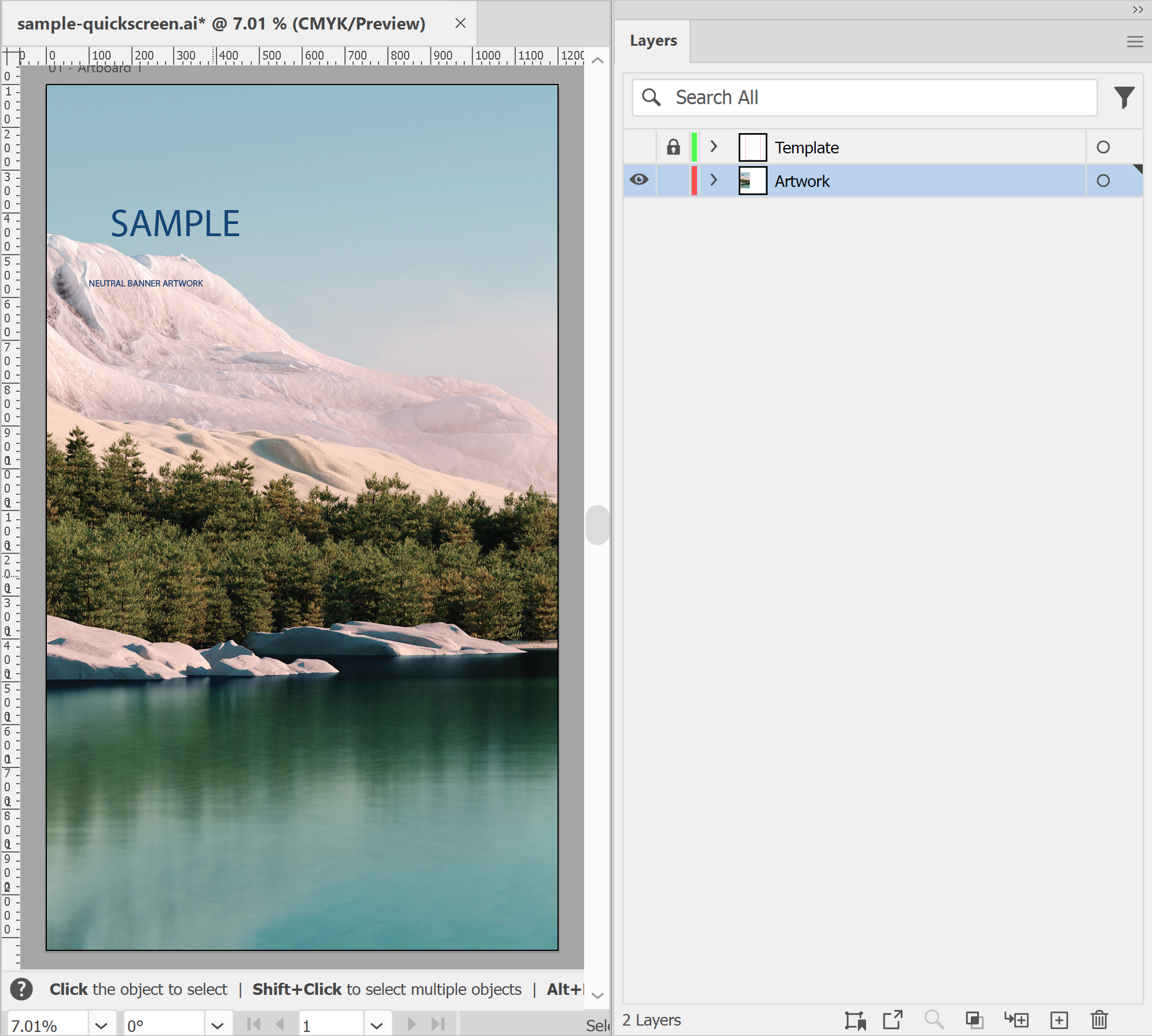Image resolution: width=1152 pixels, height=1036 pixels.
Task: Open the artboard number dropdown arrow
Action: pyautogui.click(x=377, y=1026)
